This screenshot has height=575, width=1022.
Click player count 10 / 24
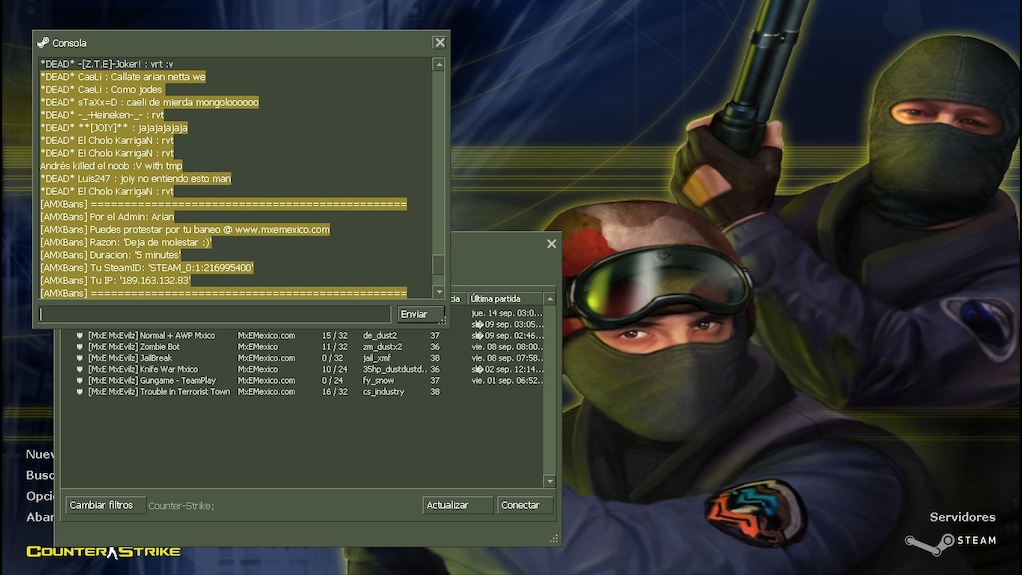[334, 369]
